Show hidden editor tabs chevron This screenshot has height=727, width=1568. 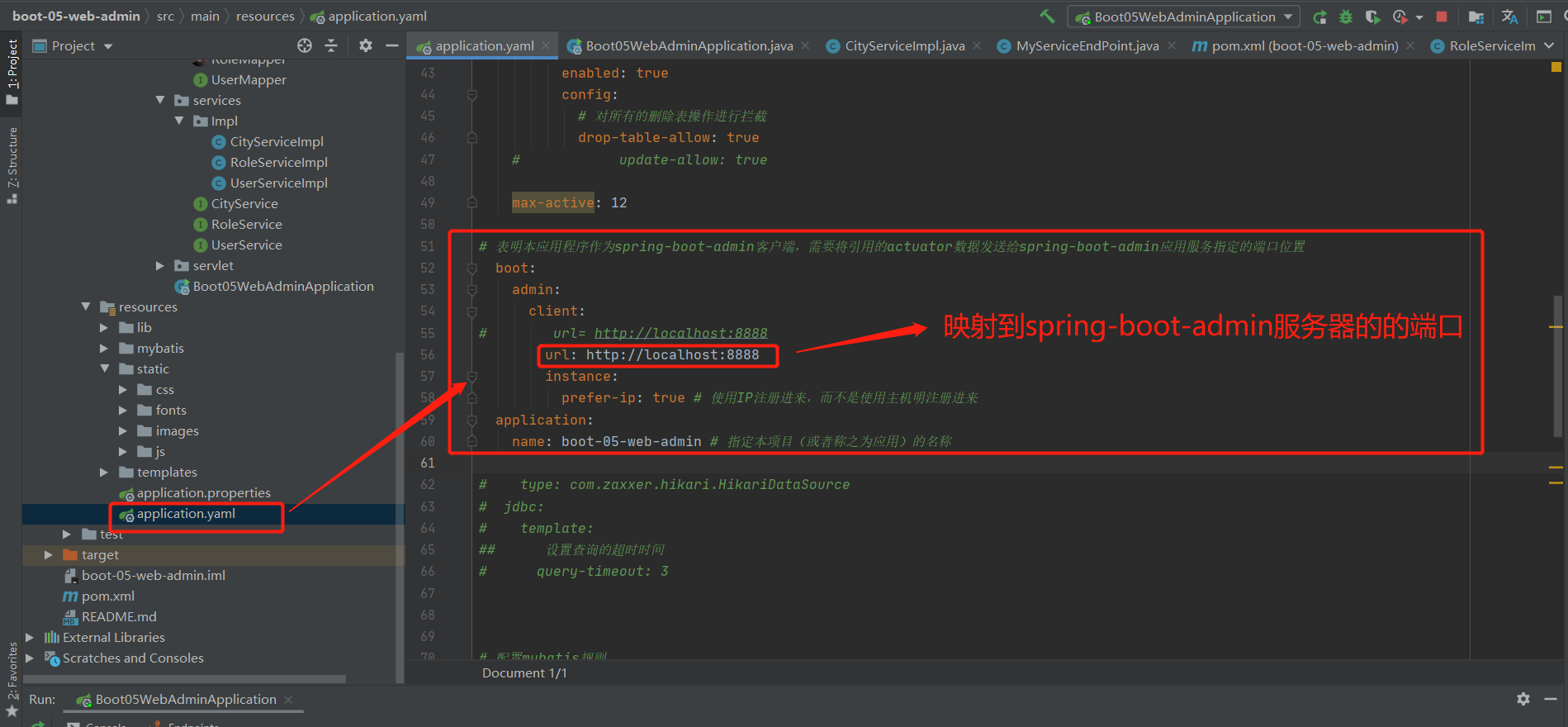click(x=1549, y=46)
